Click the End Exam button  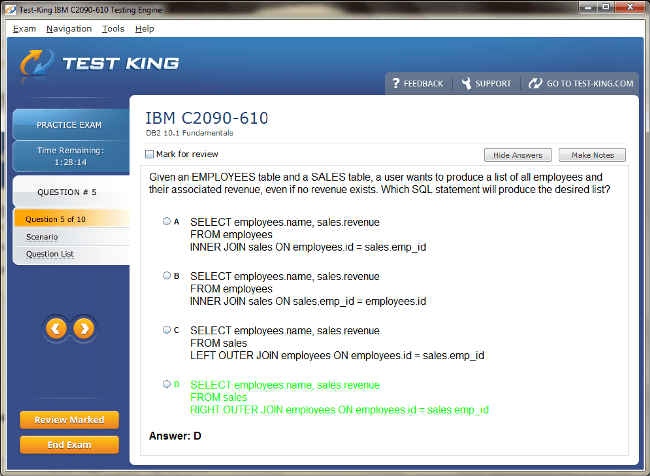pos(69,444)
